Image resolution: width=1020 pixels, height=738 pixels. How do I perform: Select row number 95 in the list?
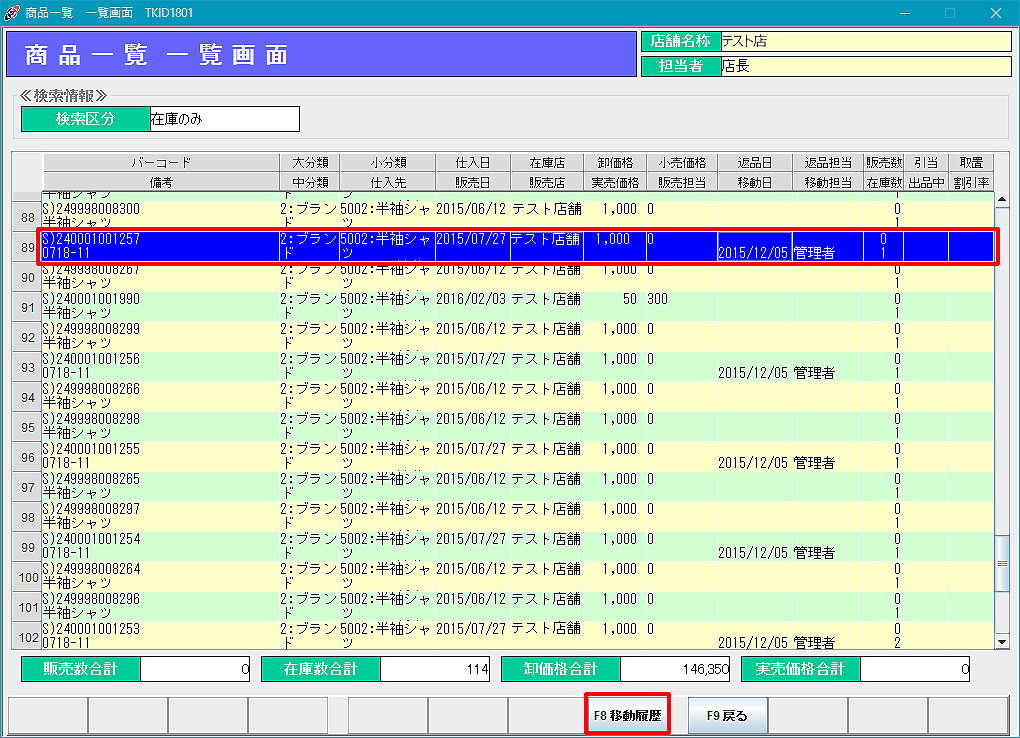point(27,427)
